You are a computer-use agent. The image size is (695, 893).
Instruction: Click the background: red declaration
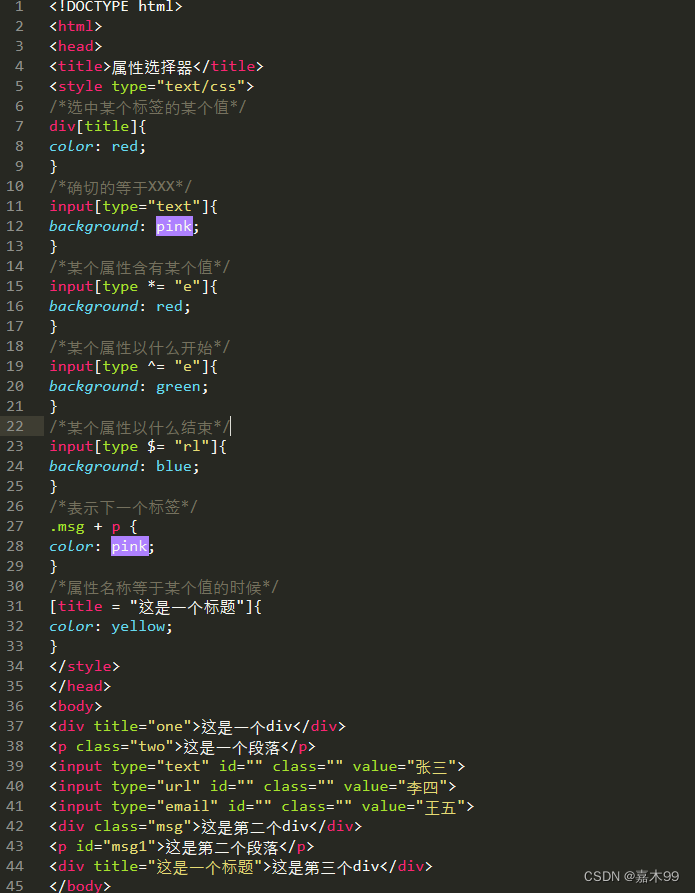(120, 306)
